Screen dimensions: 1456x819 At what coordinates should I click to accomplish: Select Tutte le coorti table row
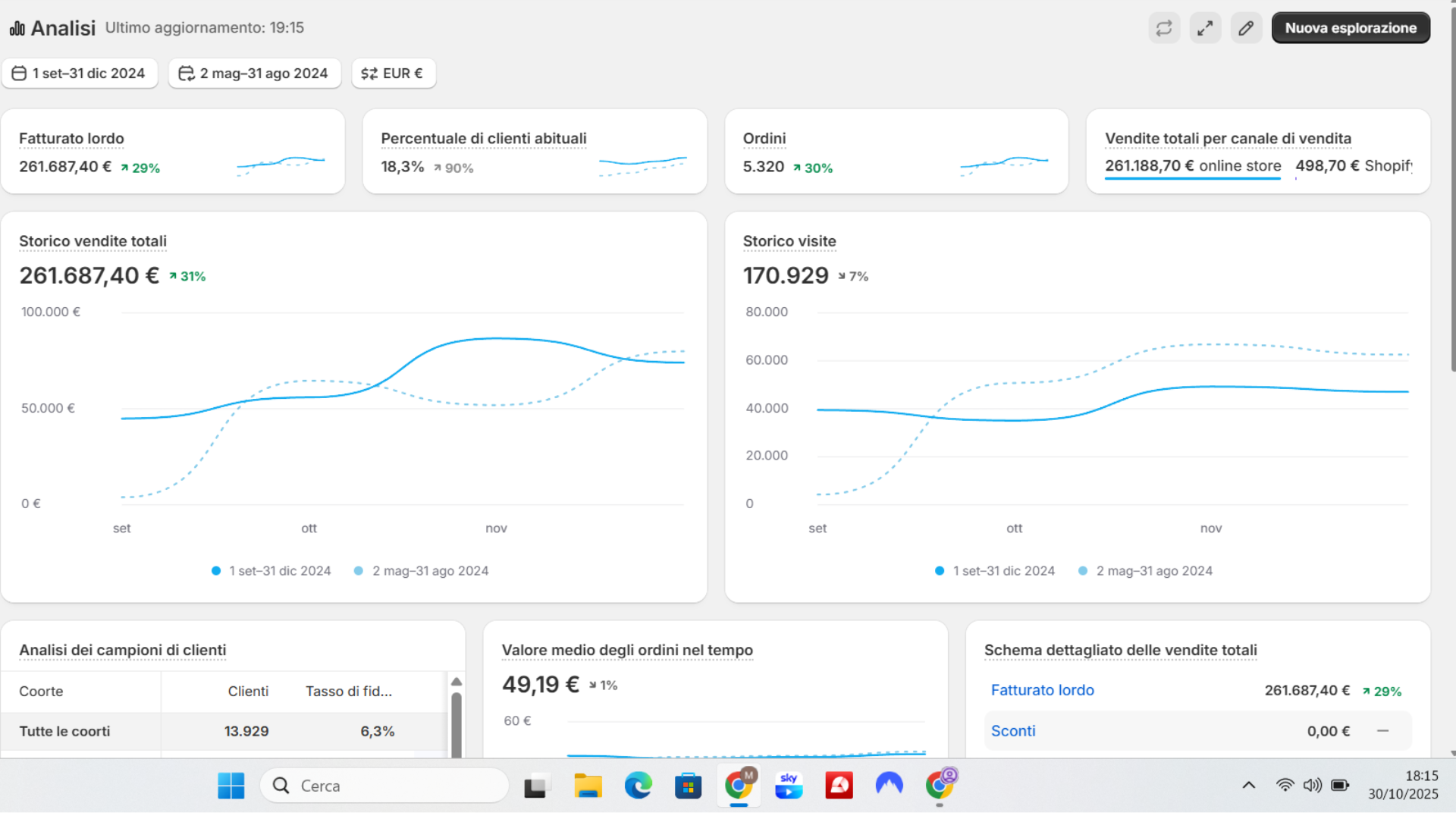(x=224, y=731)
